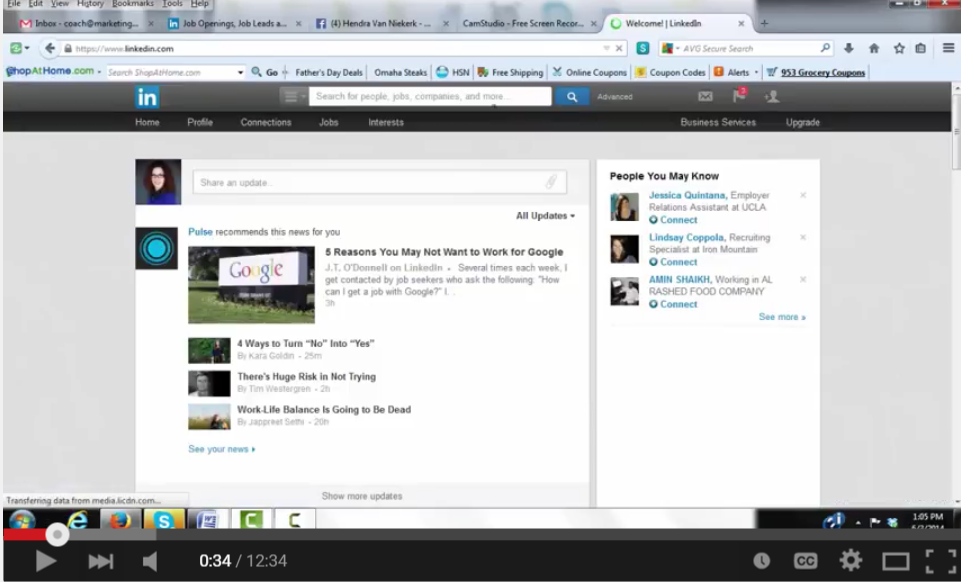Mute the video player volume
961x582 pixels.
(150, 561)
